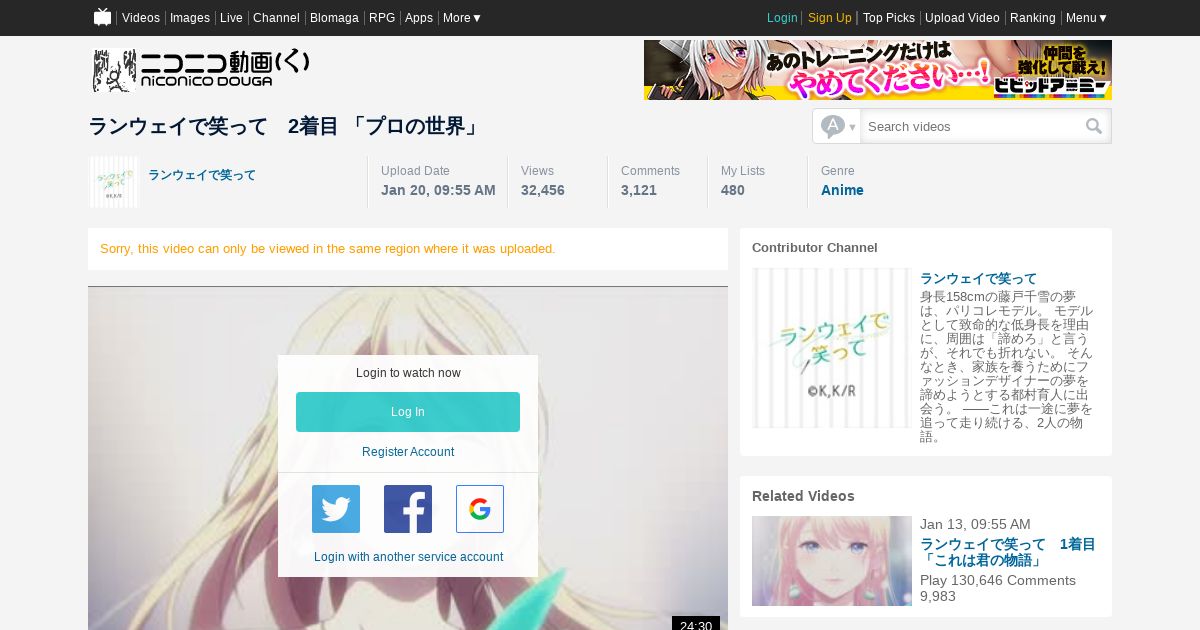Click the video title heading 2着目
Image resolution: width=1200 pixels, height=630 pixels.
pos(285,127)
